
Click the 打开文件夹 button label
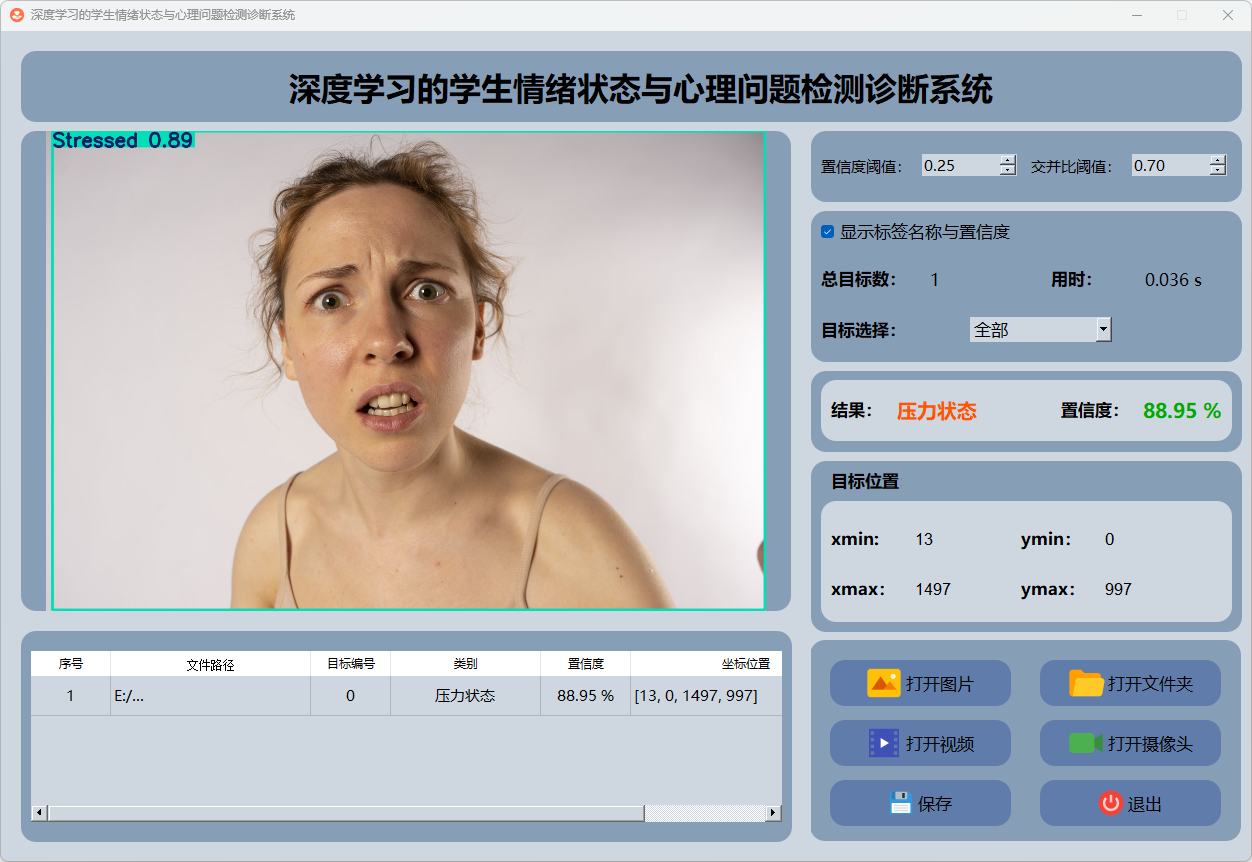pos(1150,685)
